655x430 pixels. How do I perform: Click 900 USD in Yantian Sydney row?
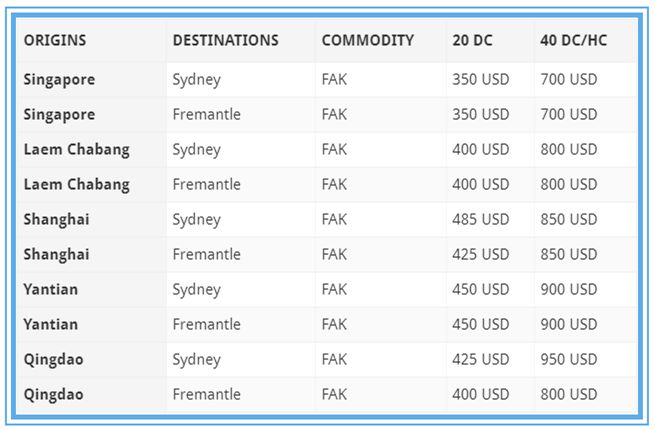point(568,289)
